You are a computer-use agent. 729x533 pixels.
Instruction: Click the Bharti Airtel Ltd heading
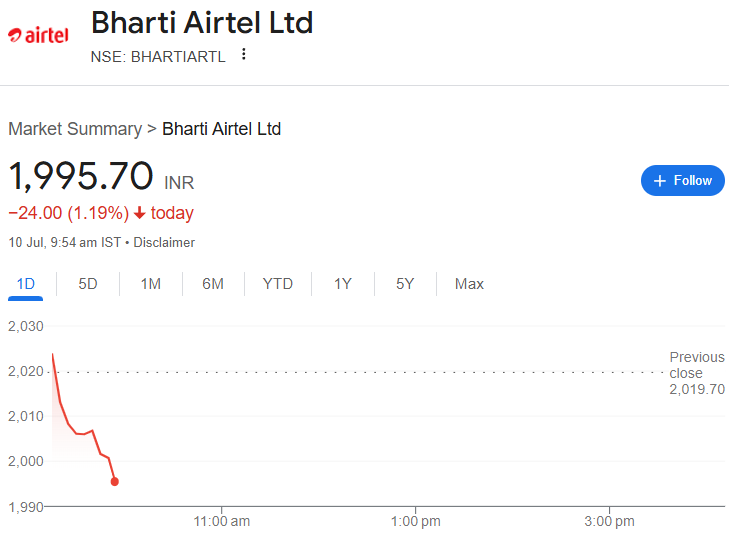click(202, 22)
